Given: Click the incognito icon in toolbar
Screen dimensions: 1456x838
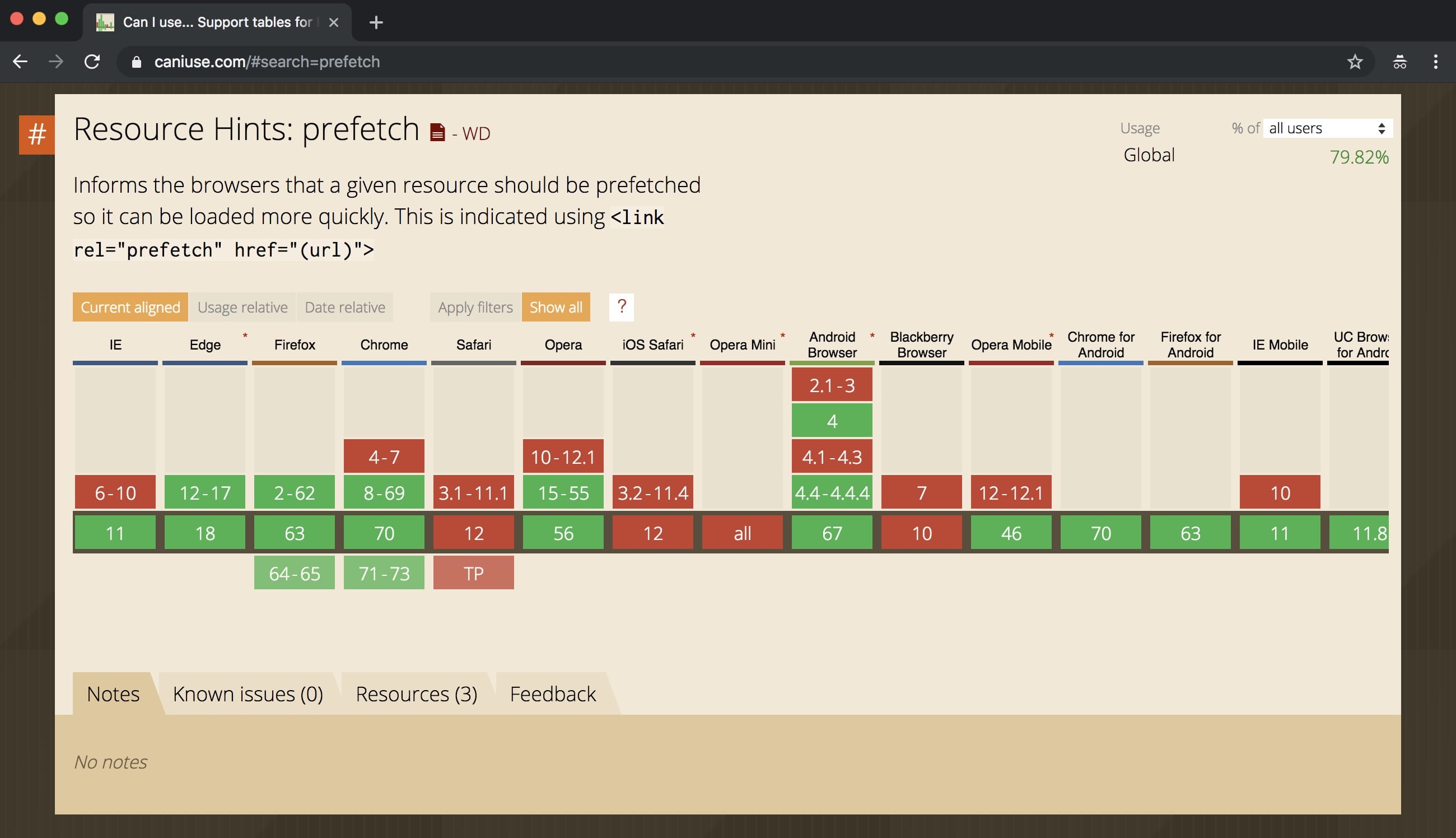Looking at the screenshot, I should click(x=1399, y=62).
